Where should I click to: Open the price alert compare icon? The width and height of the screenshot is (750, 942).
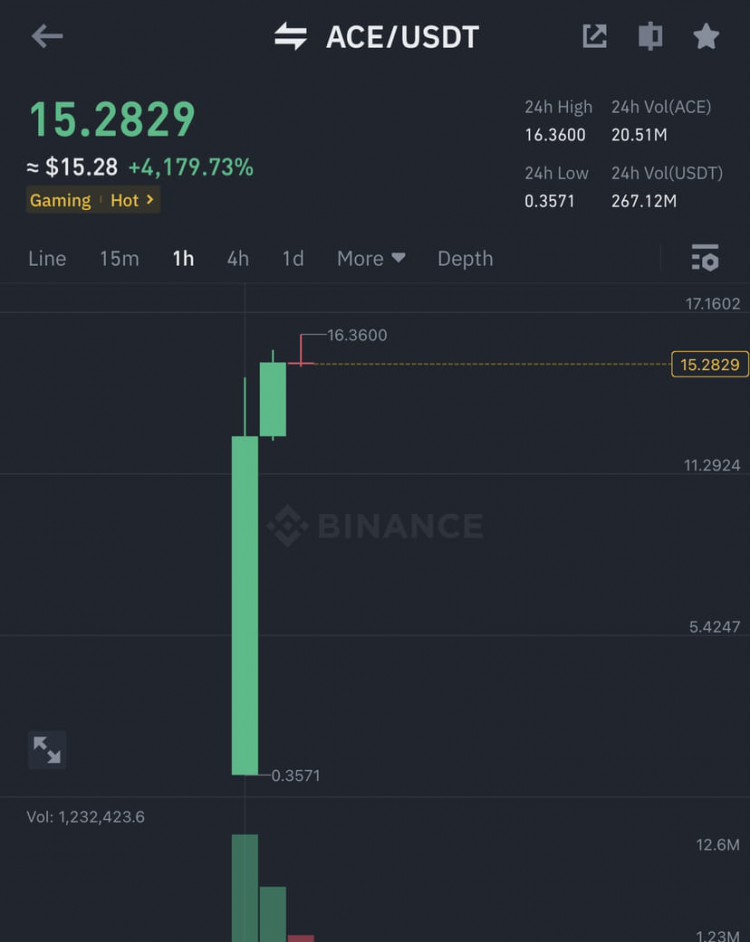click(x=650, y=36)
